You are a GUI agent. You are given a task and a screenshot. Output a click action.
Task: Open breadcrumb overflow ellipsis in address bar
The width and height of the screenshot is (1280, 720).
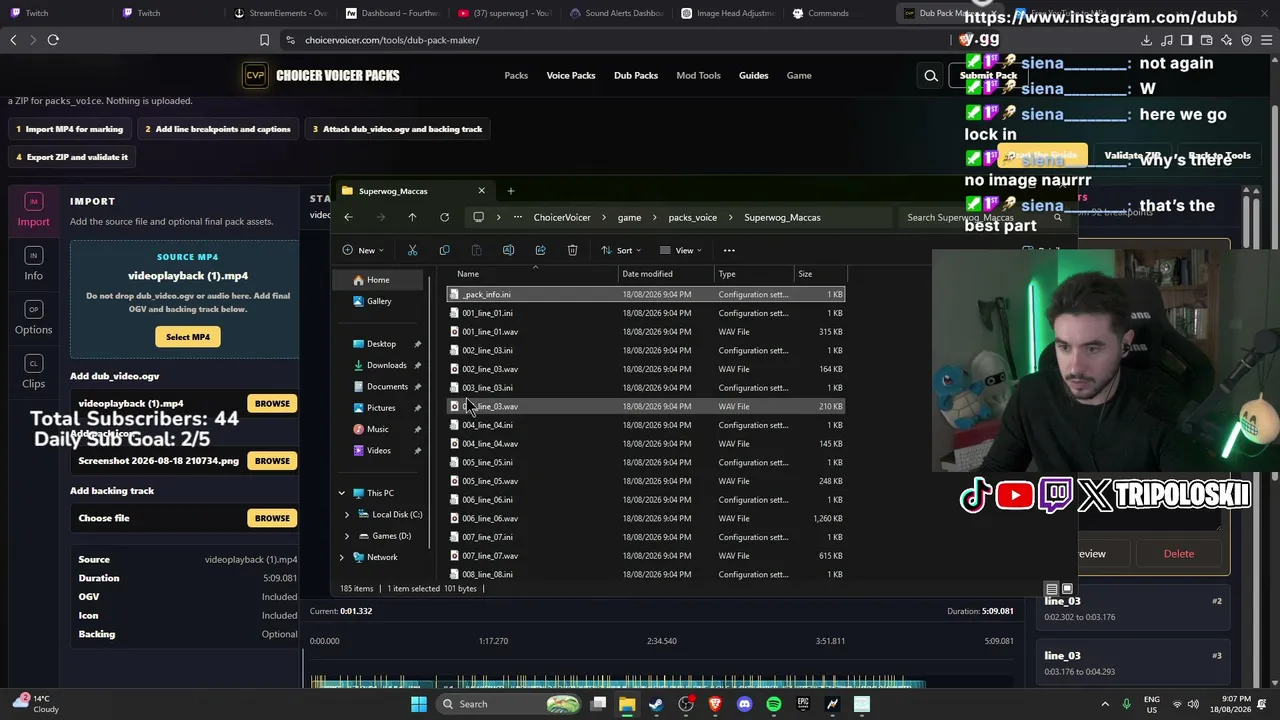(x=518, y=217)
